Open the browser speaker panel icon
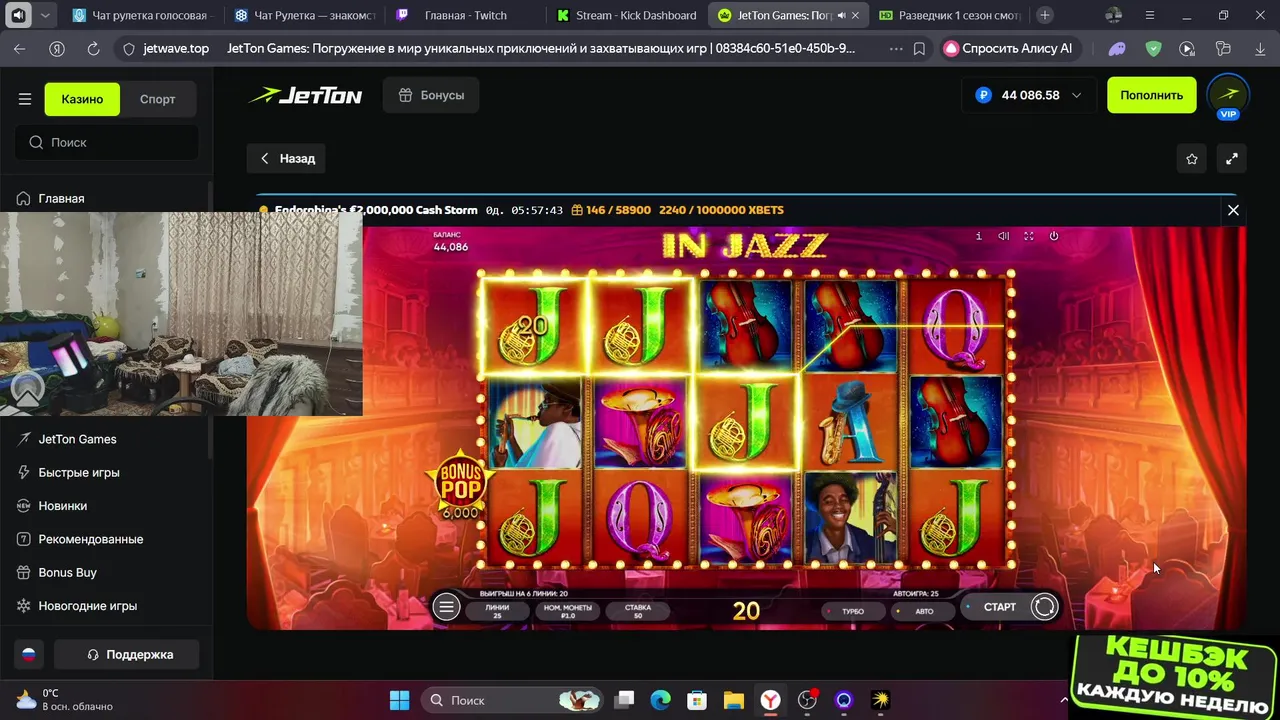The image size is (1280, 720). tap(18, 15)
